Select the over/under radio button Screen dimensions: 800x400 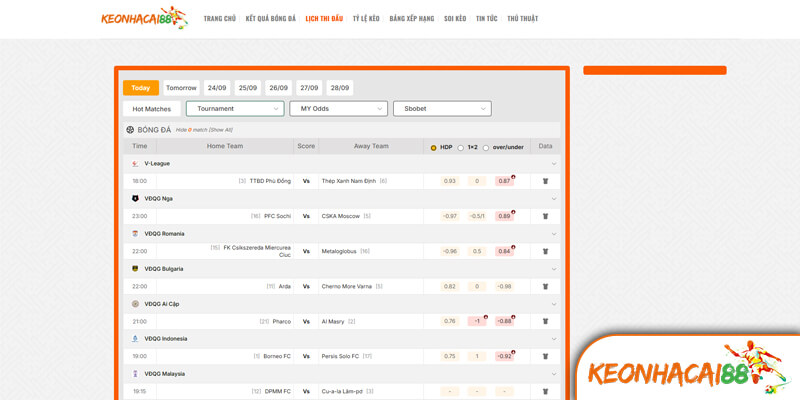tap(486, 147)
